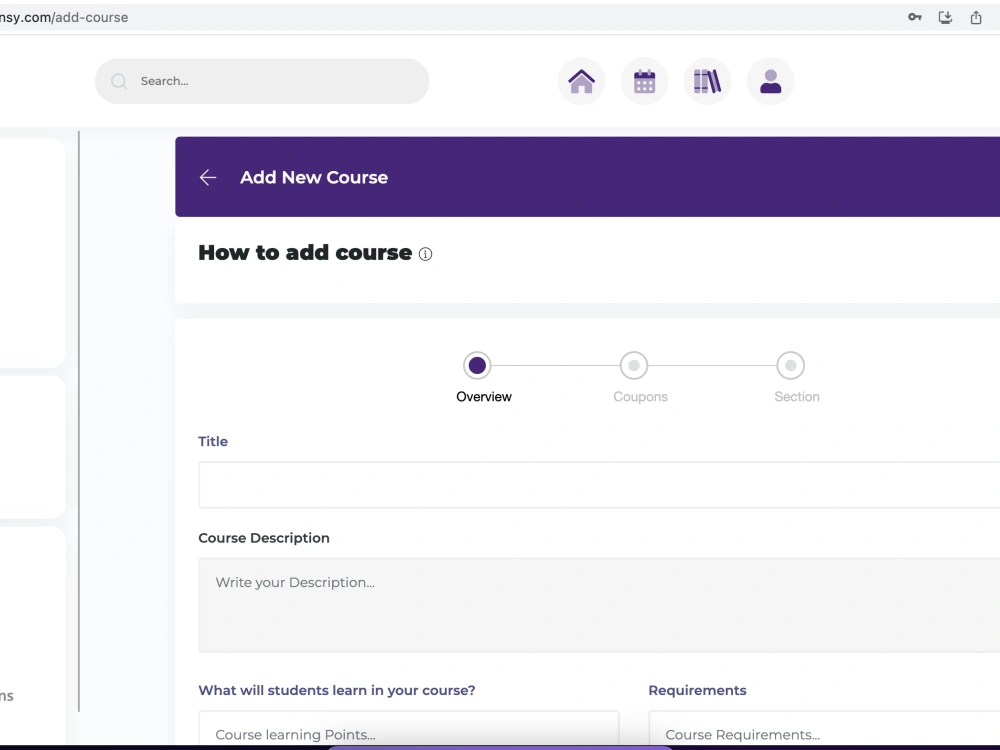Open the calendar icon
Image resolution: width=1000 pixels, height=750 pixels.
point(644,81)
